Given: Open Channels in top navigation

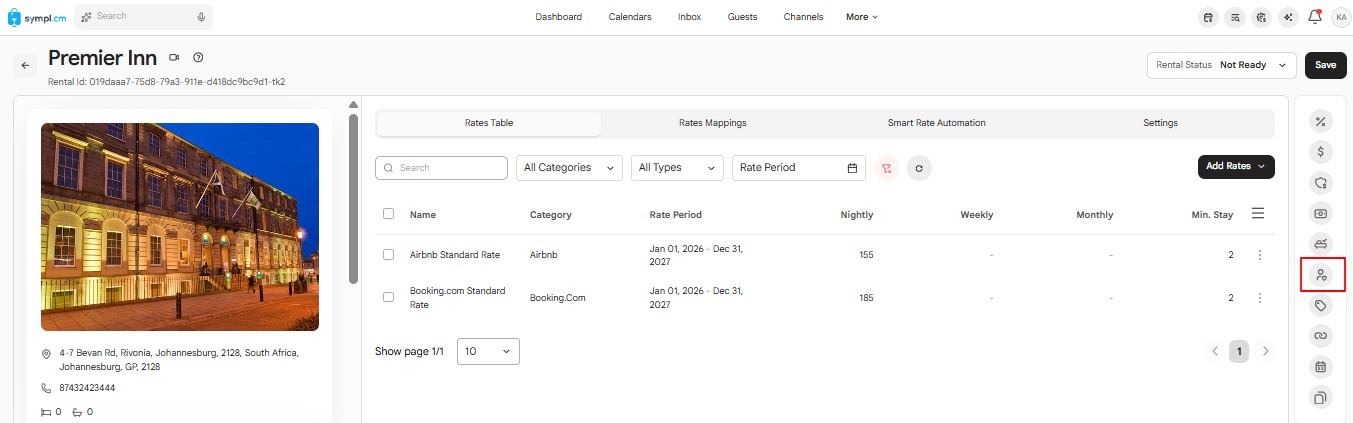Looking at the screenshot, I should tap(803, 17).
